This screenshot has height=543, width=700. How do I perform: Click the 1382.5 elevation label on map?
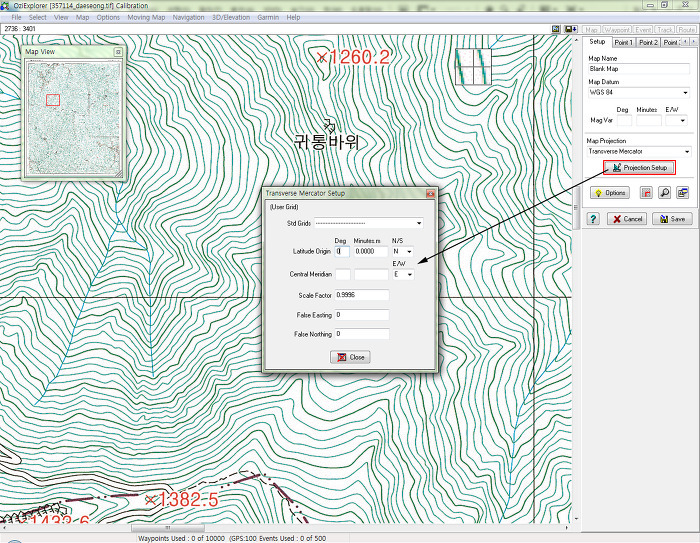pyautogui.click(x=182, y=500)
